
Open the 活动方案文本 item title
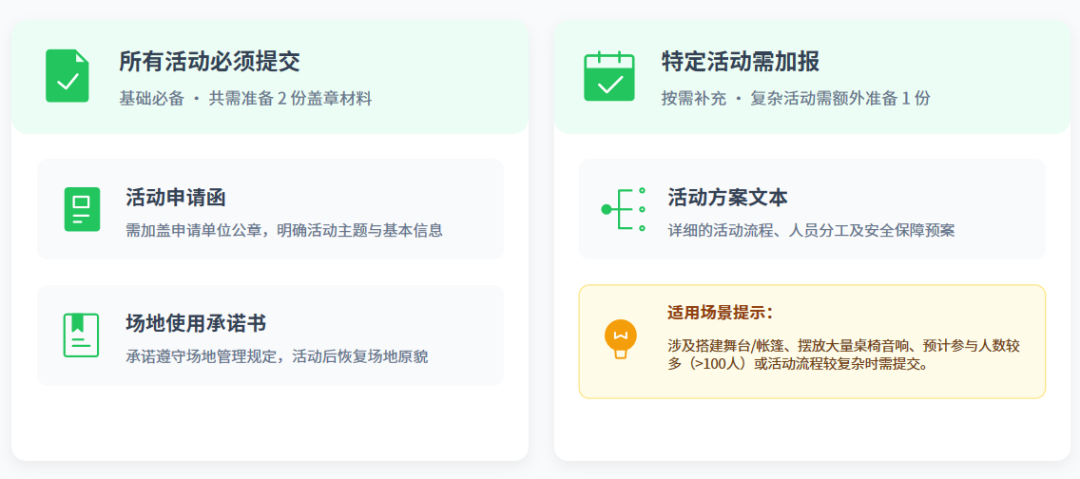[727, 197]
